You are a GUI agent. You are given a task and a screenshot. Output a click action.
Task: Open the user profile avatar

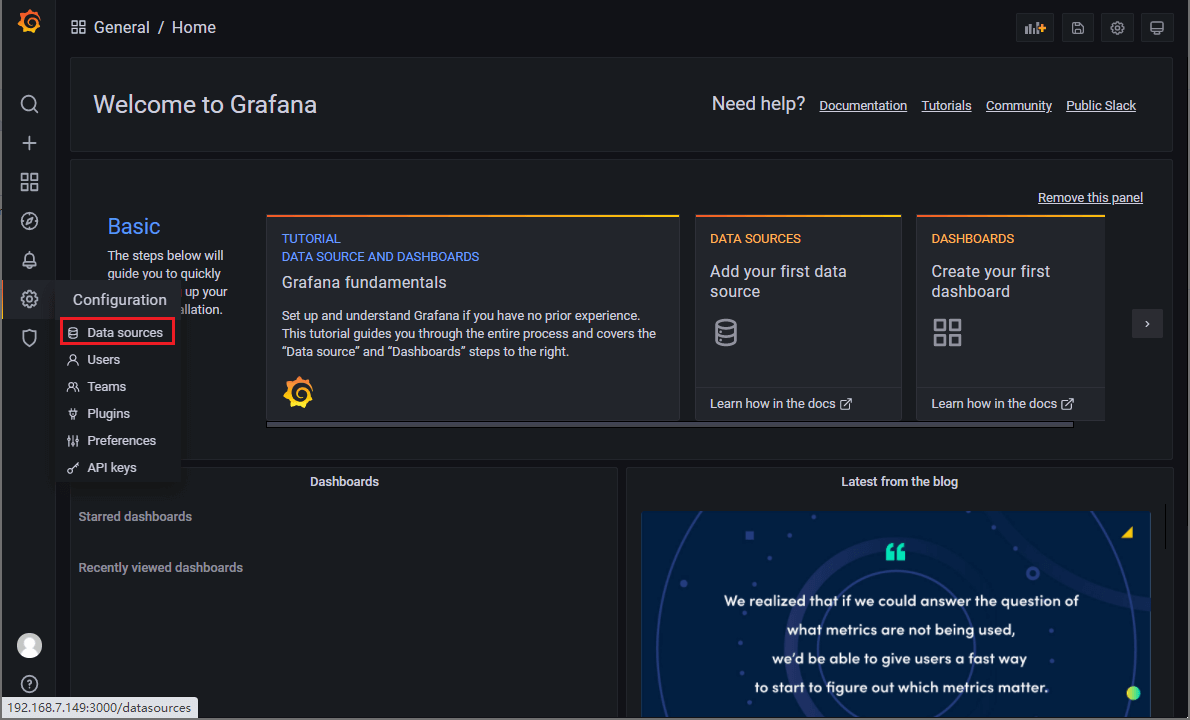point(29,646)
